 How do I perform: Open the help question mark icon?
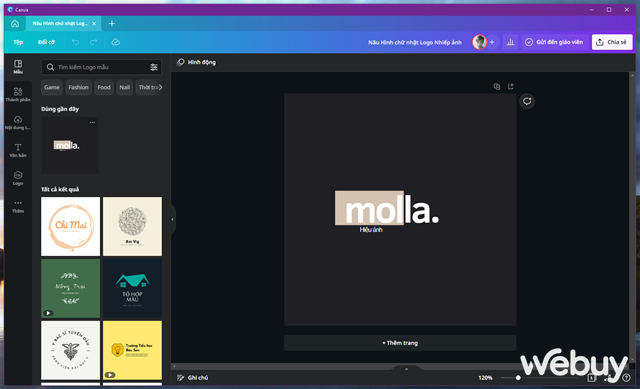(626, 378)
